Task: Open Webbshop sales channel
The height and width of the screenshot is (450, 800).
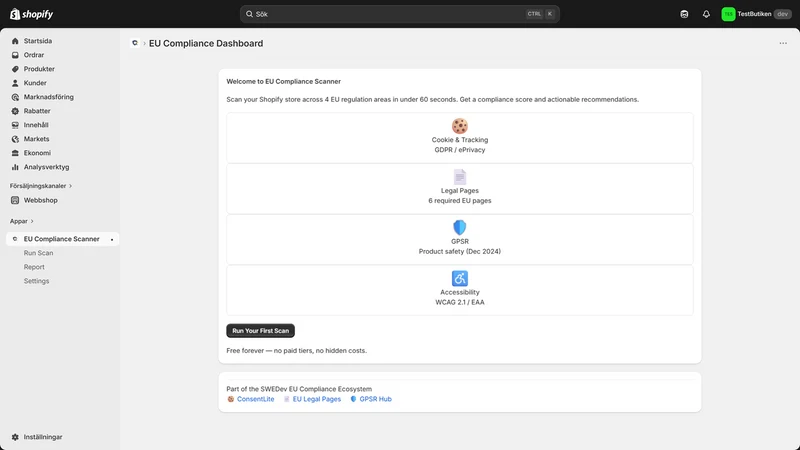Action: click(x=40, y=200)
